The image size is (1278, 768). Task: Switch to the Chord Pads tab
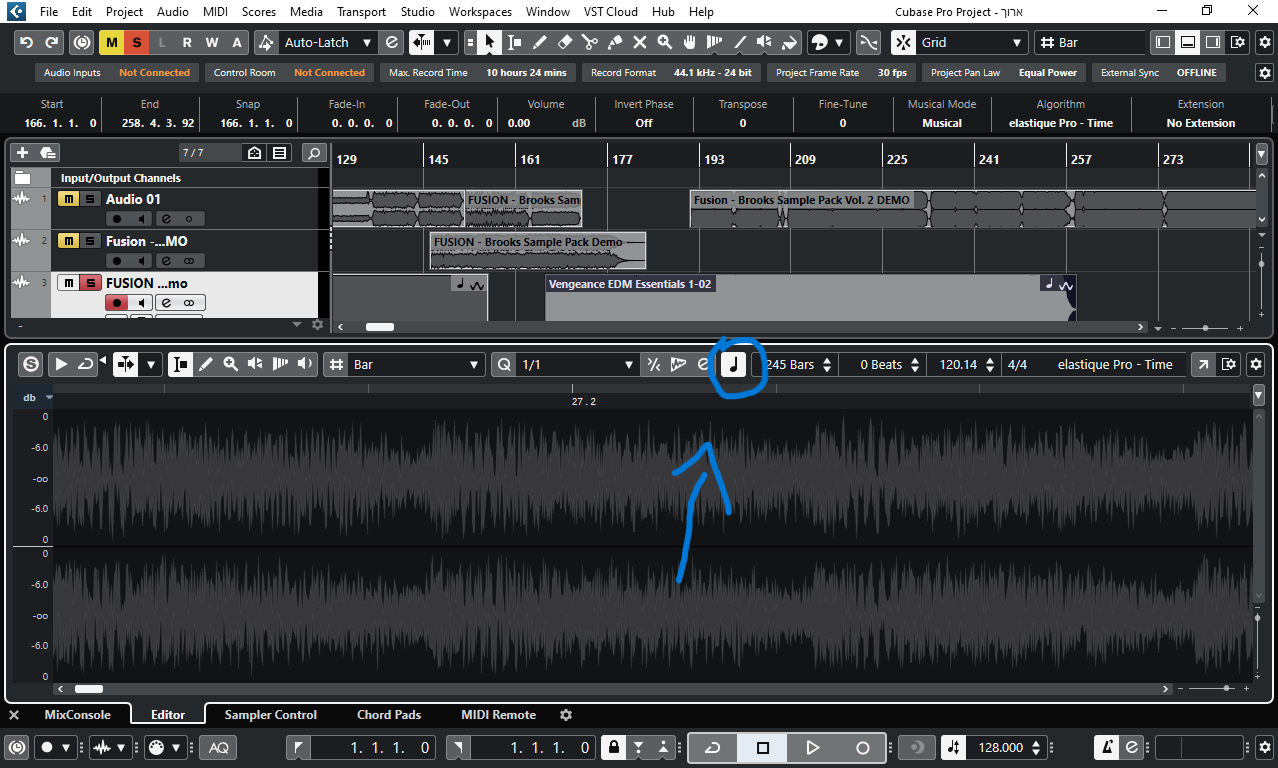tap(389, 715)
